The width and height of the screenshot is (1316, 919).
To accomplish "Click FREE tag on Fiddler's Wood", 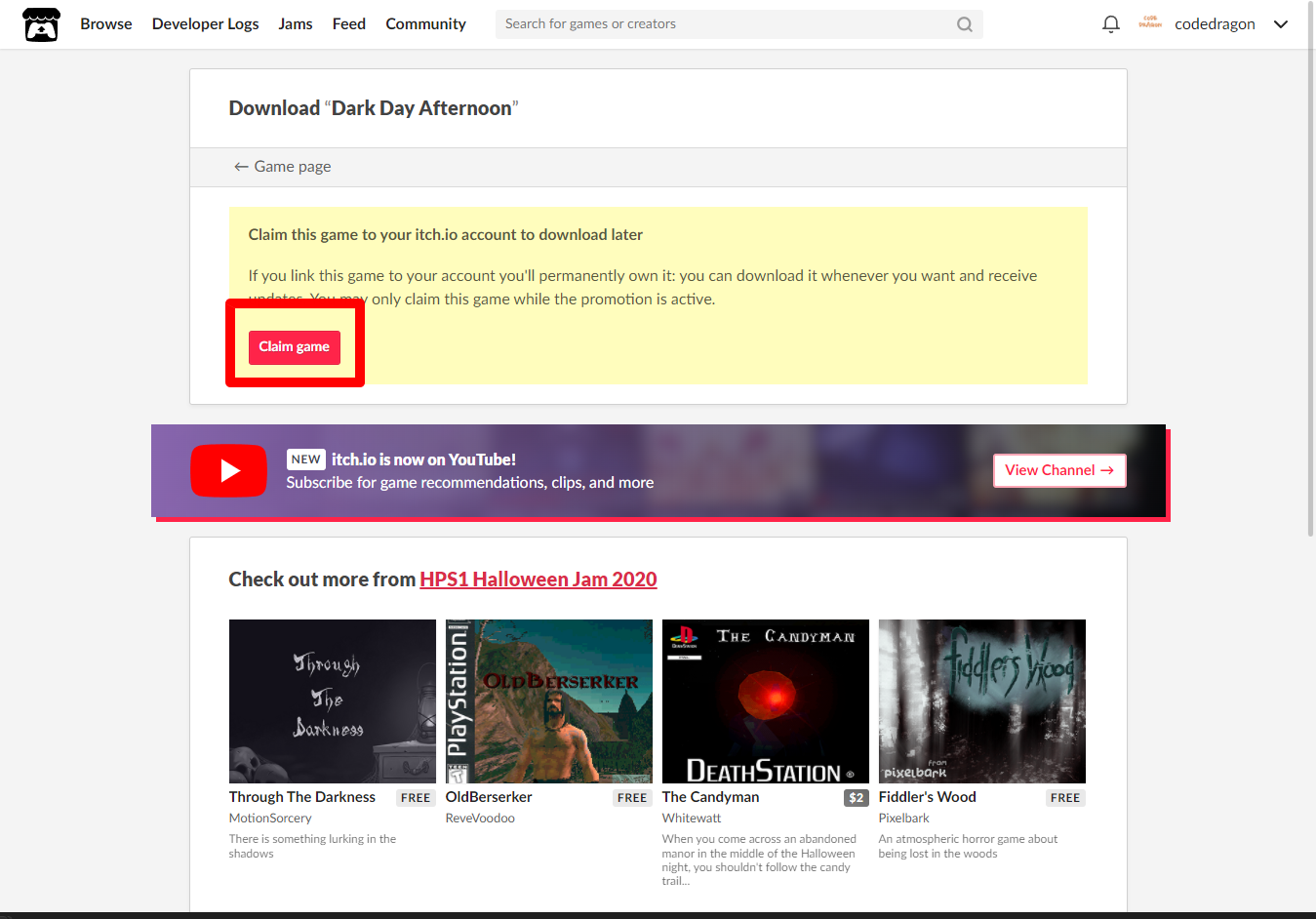I will click(1065, 798).
